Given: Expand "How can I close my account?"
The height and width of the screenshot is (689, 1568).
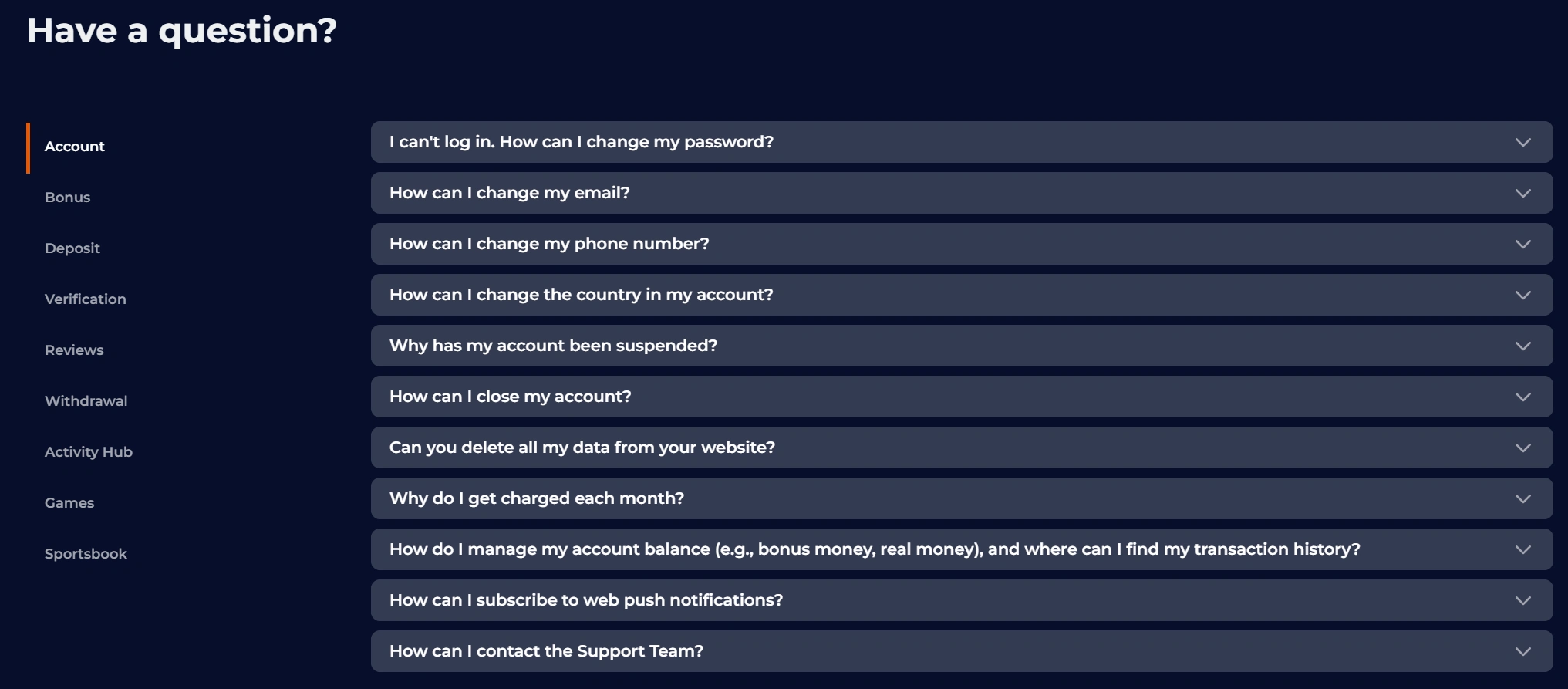Looking at the screenshot, I should click(963, 396).
